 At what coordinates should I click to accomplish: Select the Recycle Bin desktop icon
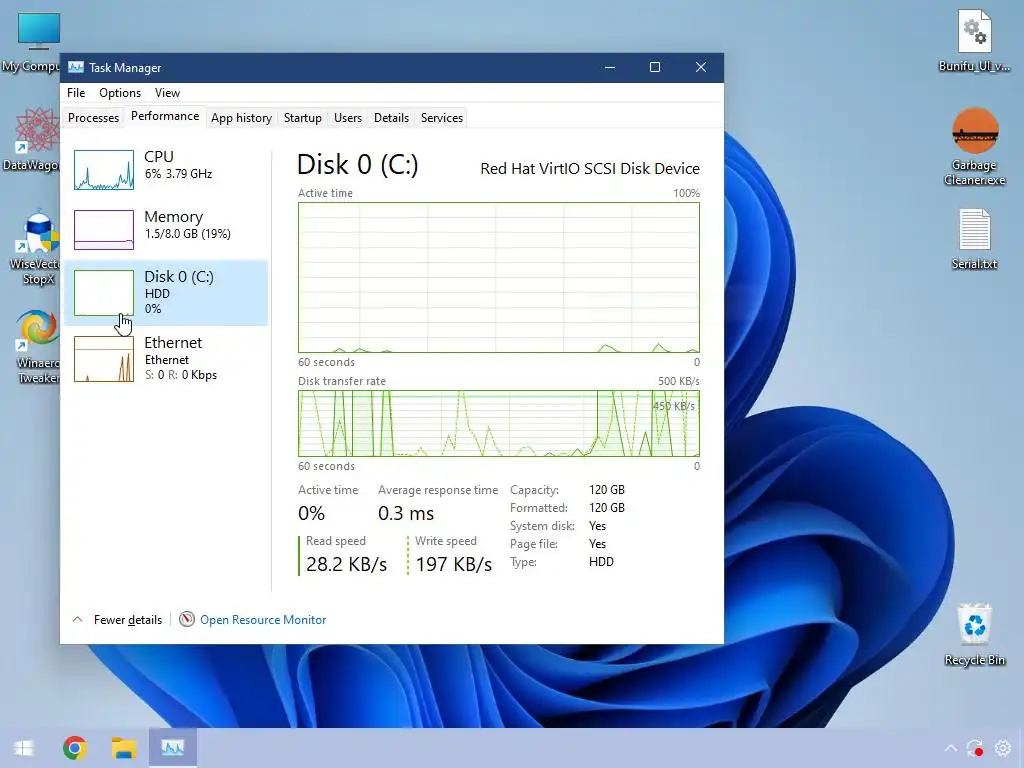(x=974, y=635)
